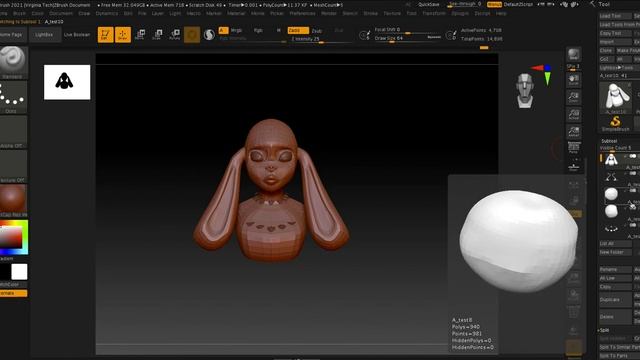Select the Zoom magnifier icon
This screenshot has height=360, width=640.
[x=573, y=97]
